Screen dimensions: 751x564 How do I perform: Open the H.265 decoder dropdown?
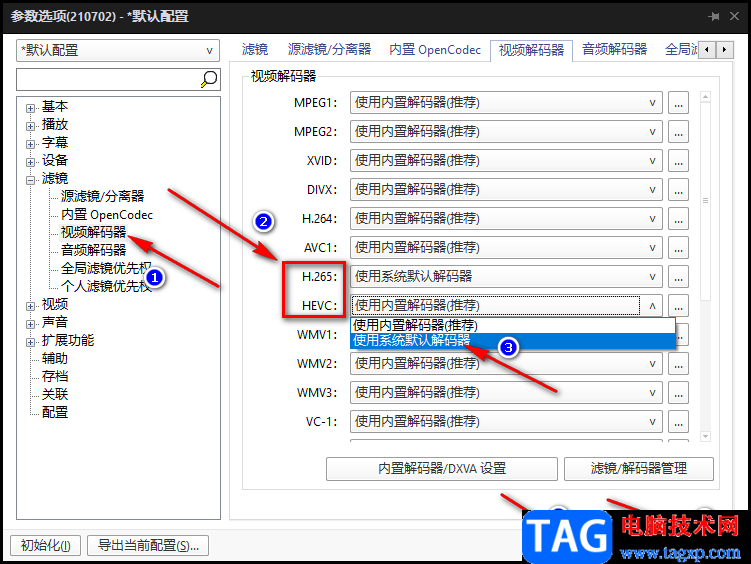tap(506, 277)
